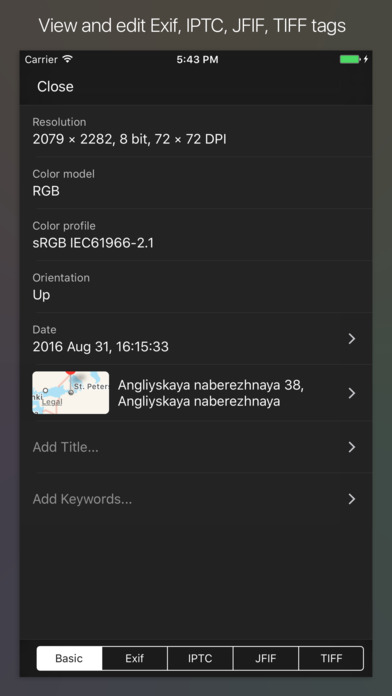Switch to the JFIF tab
Screen dimensions: 392x696
[x=265, y=658]
